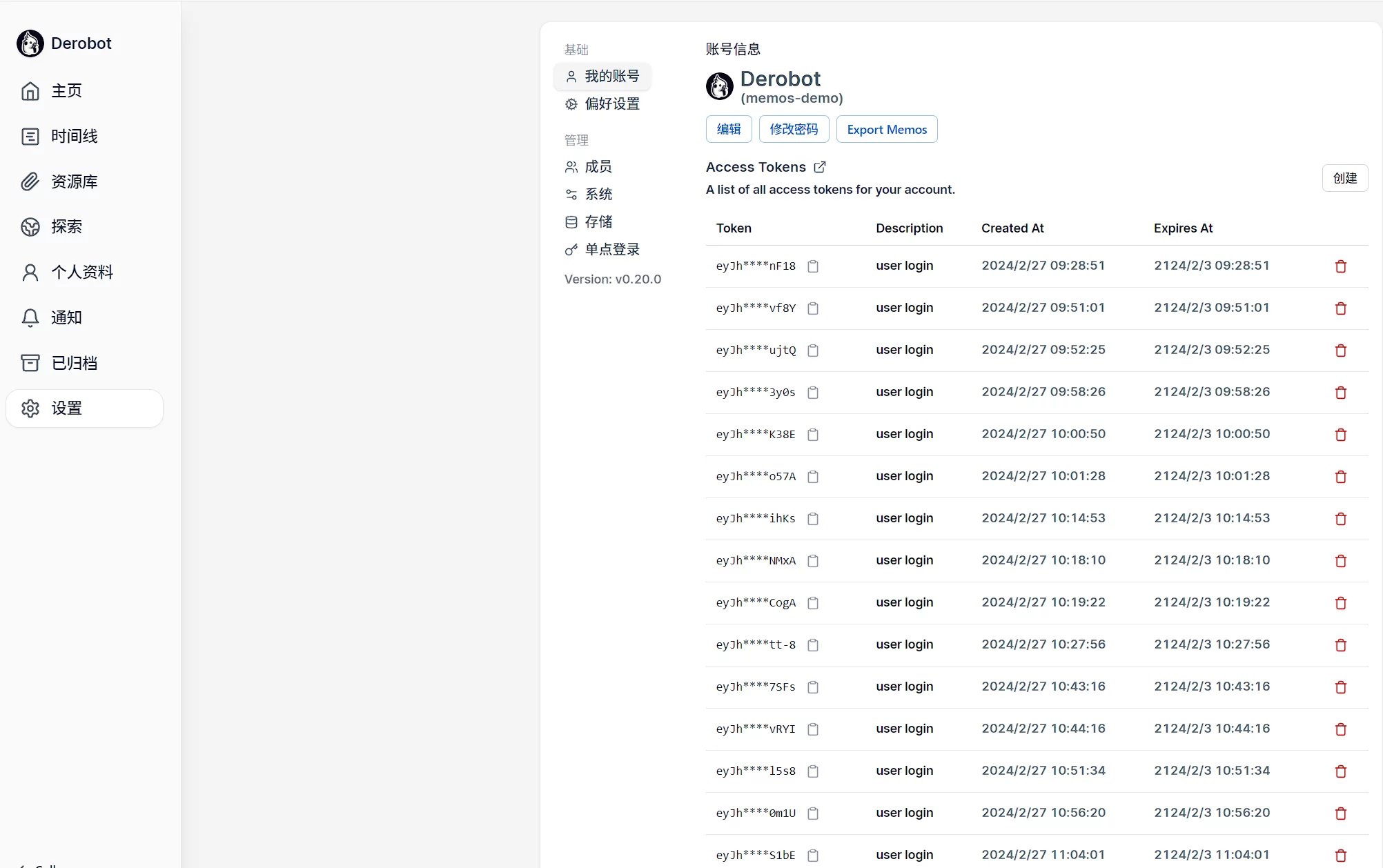Click the Derobot avatar in the sidebar
1383x868 pixels.
coord(30,43)
